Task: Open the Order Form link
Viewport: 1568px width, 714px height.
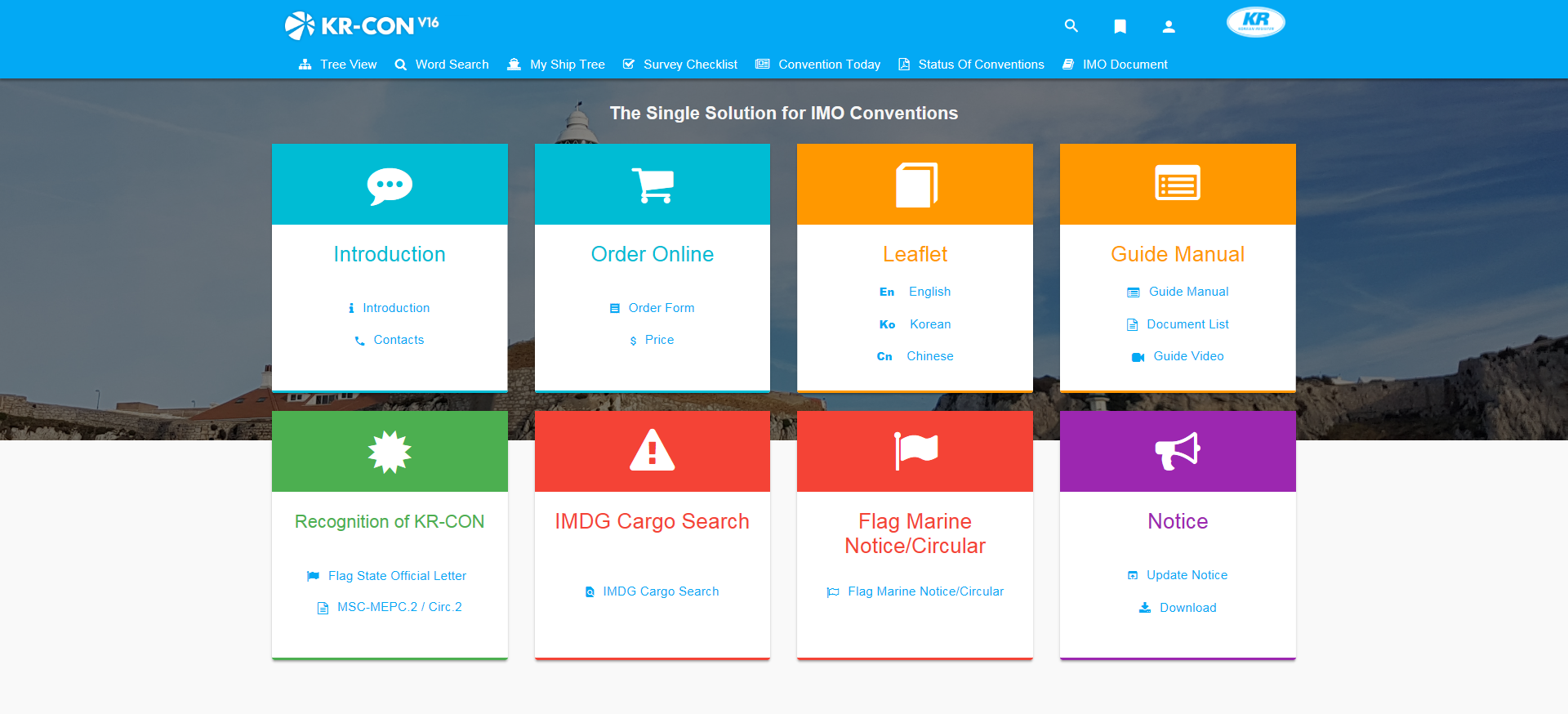Action: pos(661,308)
